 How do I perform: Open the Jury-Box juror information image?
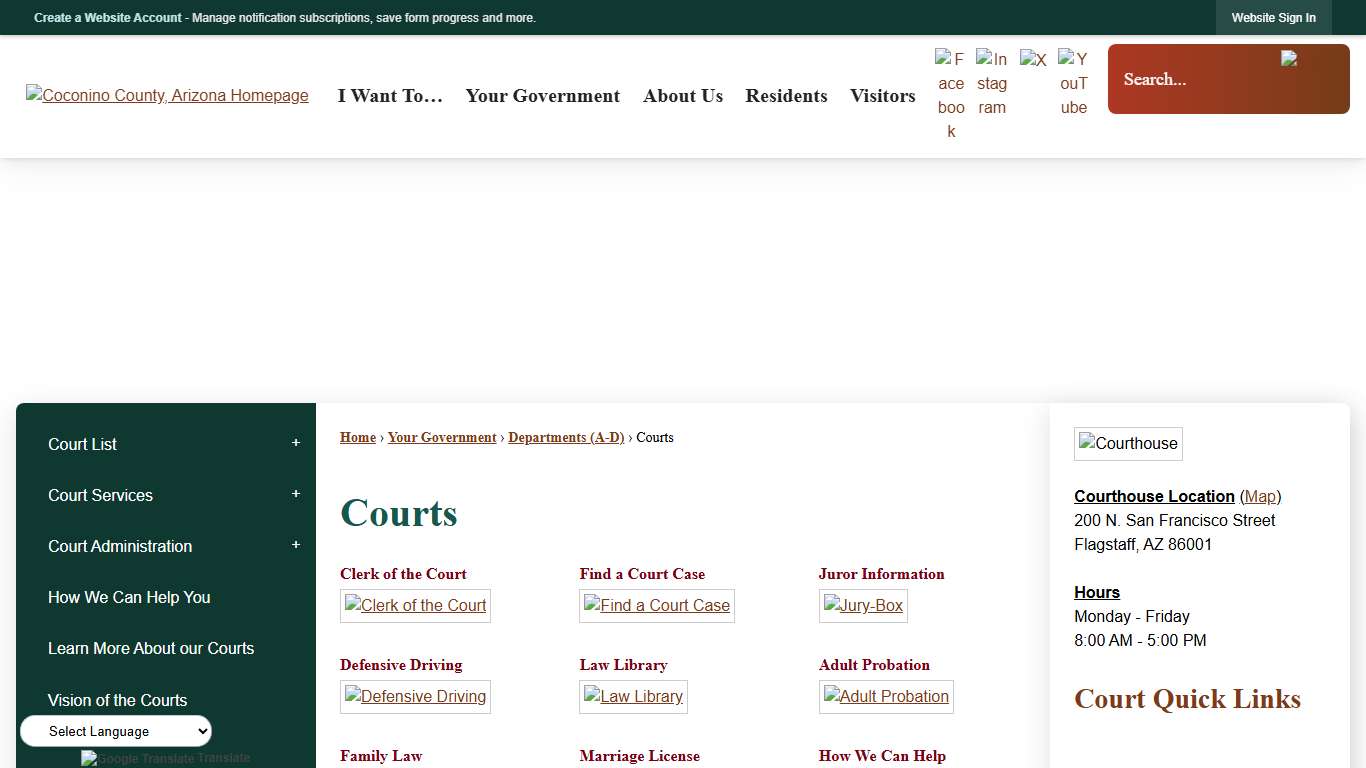[863, 605]
